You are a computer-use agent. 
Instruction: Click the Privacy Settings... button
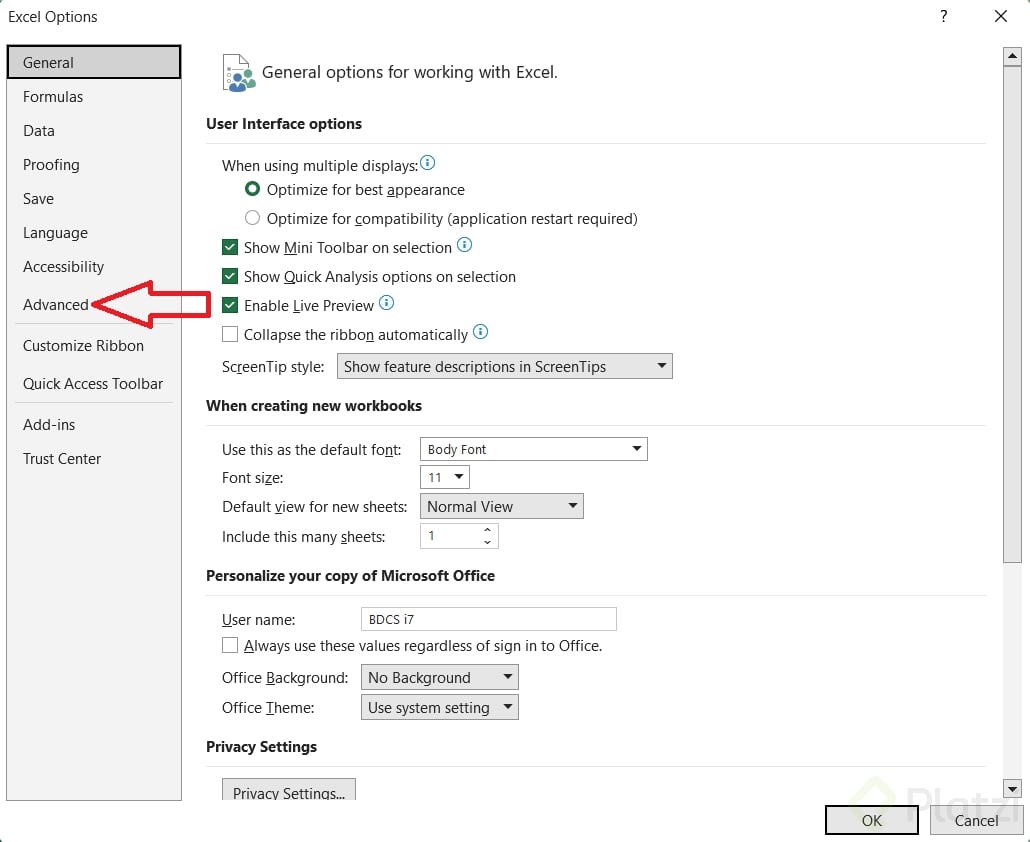coord(289,791)
